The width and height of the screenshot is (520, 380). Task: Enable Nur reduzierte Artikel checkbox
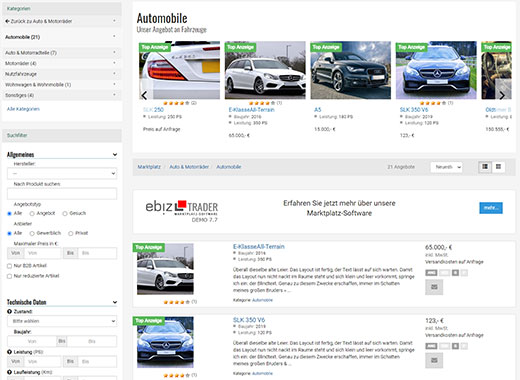click(x=9, y=276)
